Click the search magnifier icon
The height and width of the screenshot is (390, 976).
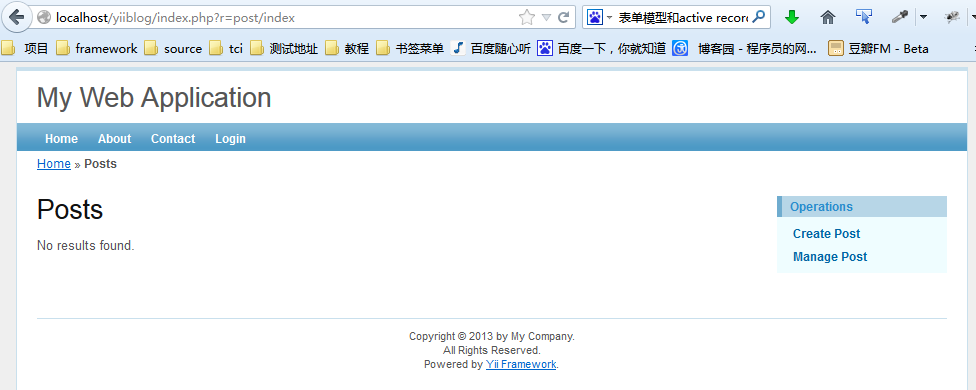pyautogui.click(x=758, y=17)
